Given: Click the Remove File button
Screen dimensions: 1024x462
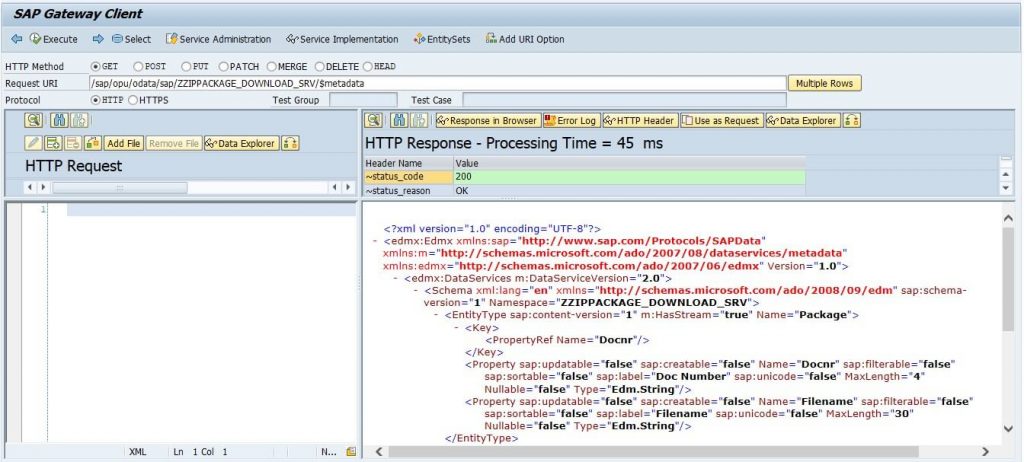Looking at the screenshot, I should point(174,143).
